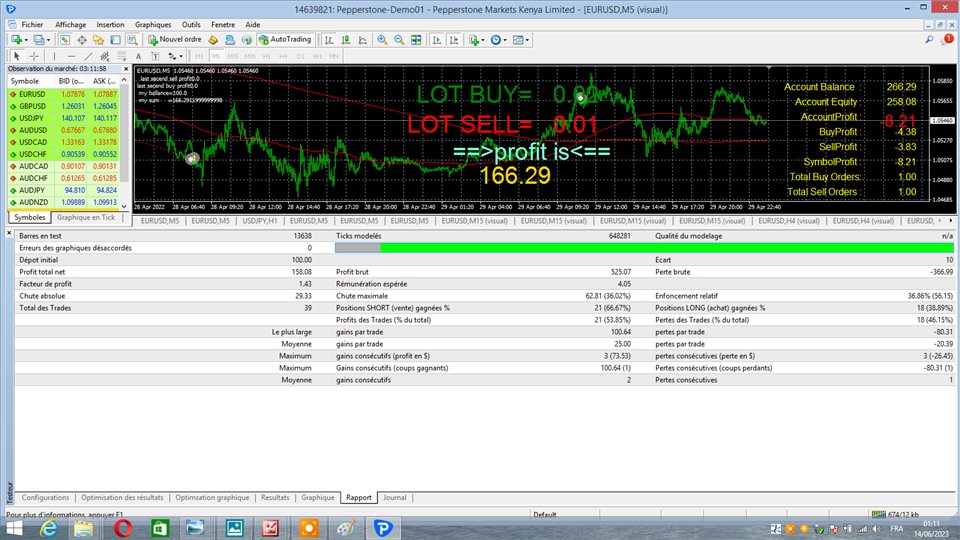Open the indicators list dropdown

coord(476,40)
